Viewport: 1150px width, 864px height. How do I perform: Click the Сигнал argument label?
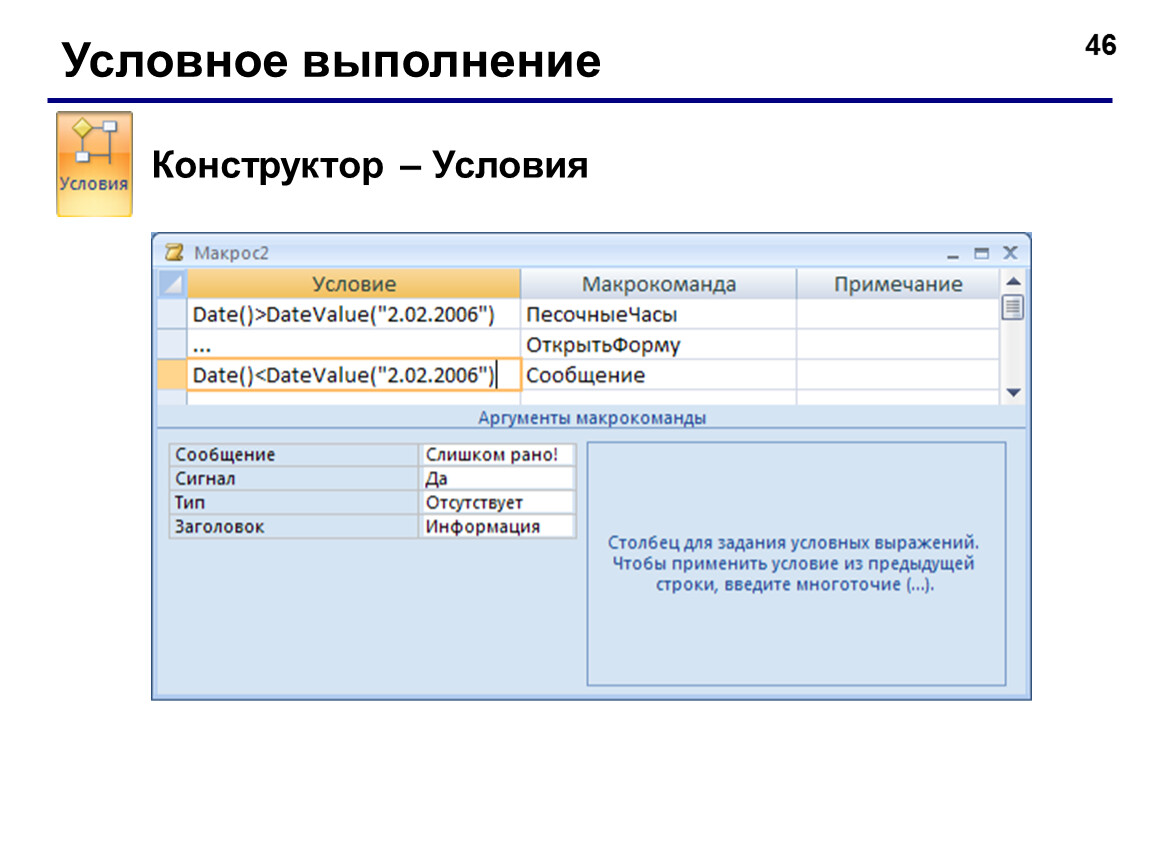pyautogui.click(x=293, y=479)
